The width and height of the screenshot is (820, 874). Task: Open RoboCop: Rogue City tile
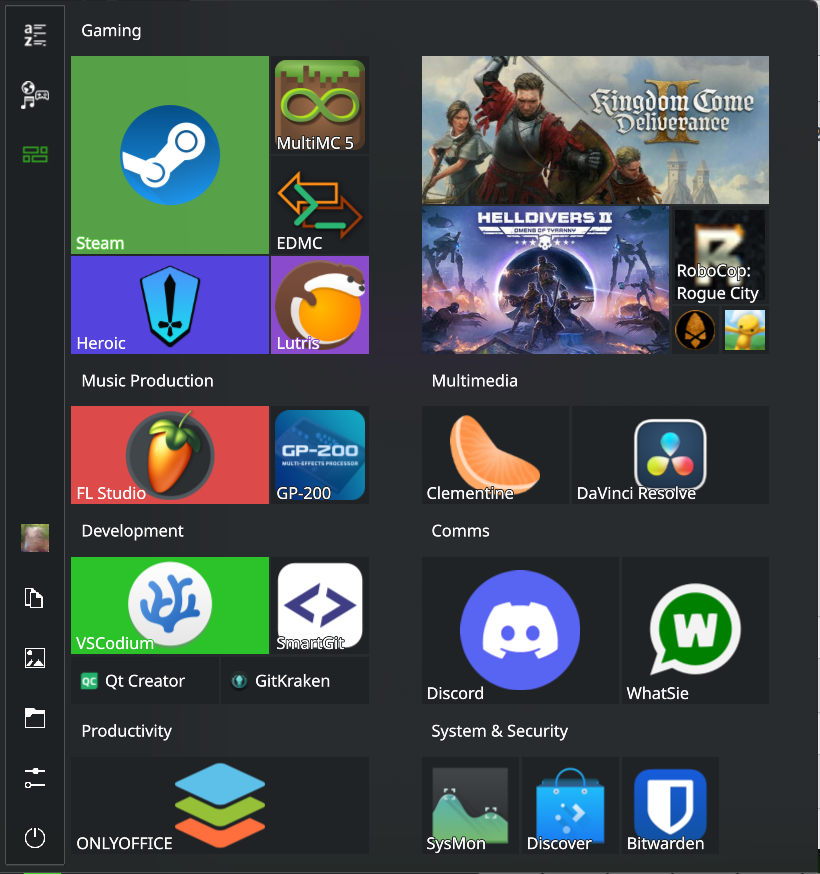point(720,255)
